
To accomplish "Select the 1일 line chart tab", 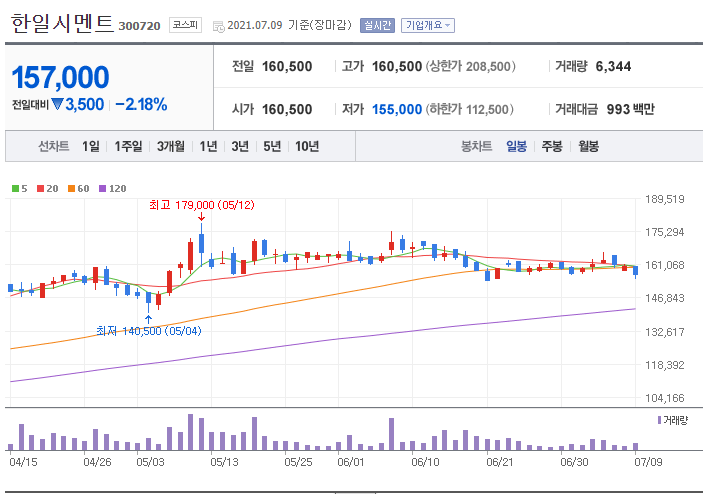I will click(x=91, y=146).
